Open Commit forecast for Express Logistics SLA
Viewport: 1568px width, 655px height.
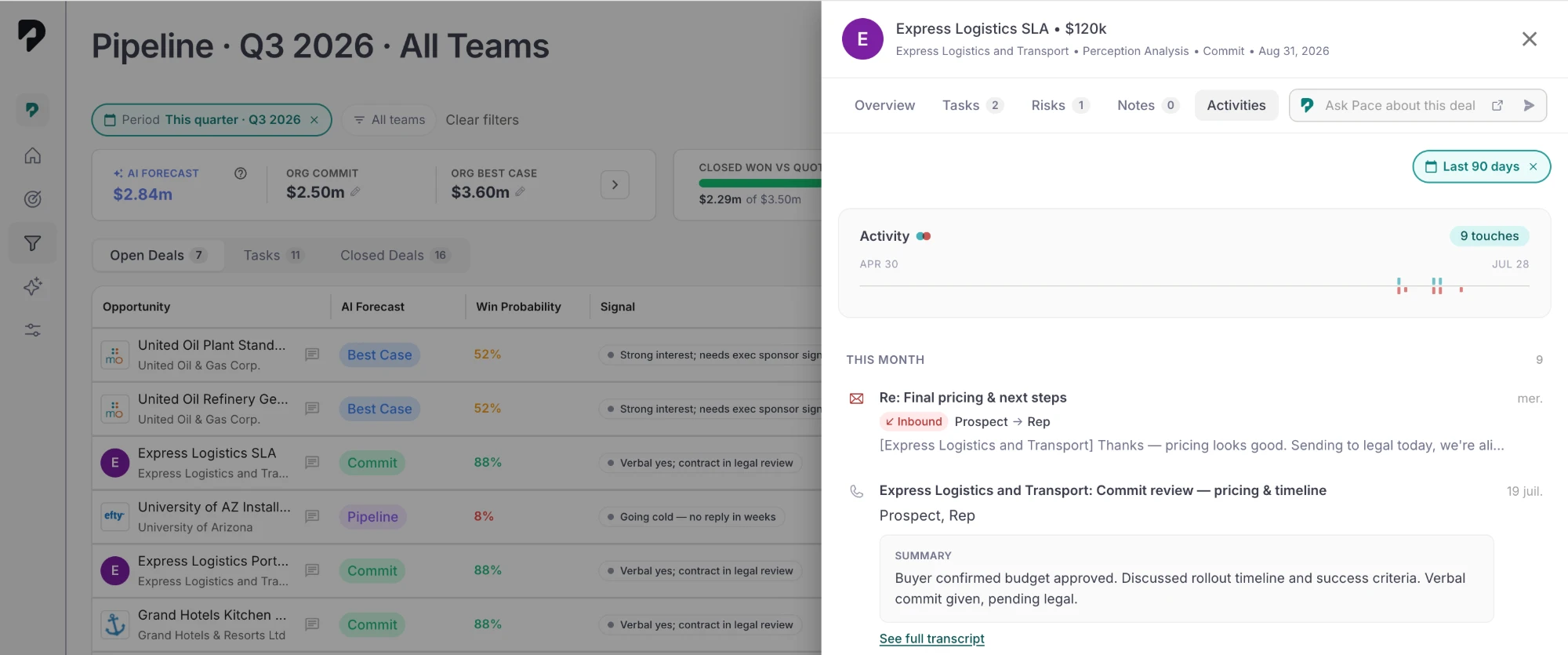point(372,464)
